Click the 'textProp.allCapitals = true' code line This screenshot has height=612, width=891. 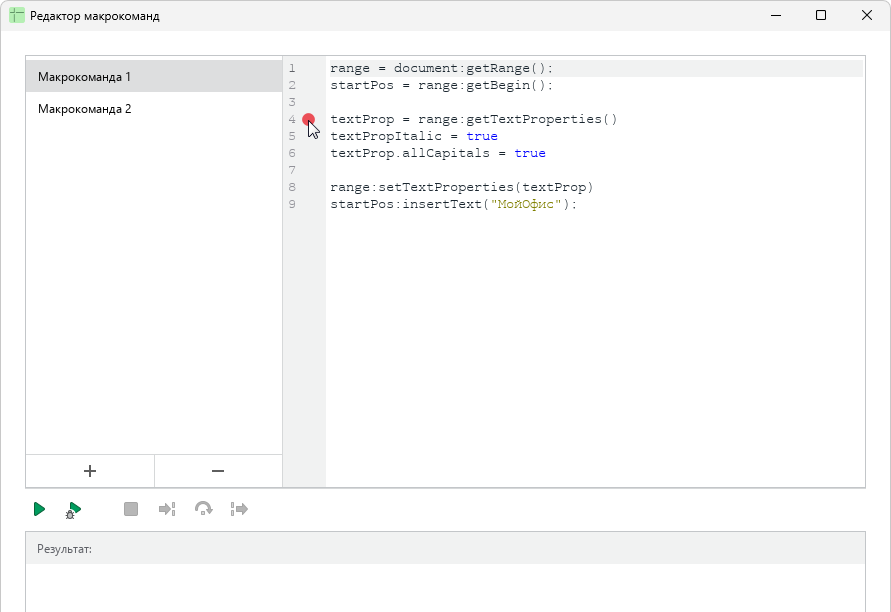(438, 153)
